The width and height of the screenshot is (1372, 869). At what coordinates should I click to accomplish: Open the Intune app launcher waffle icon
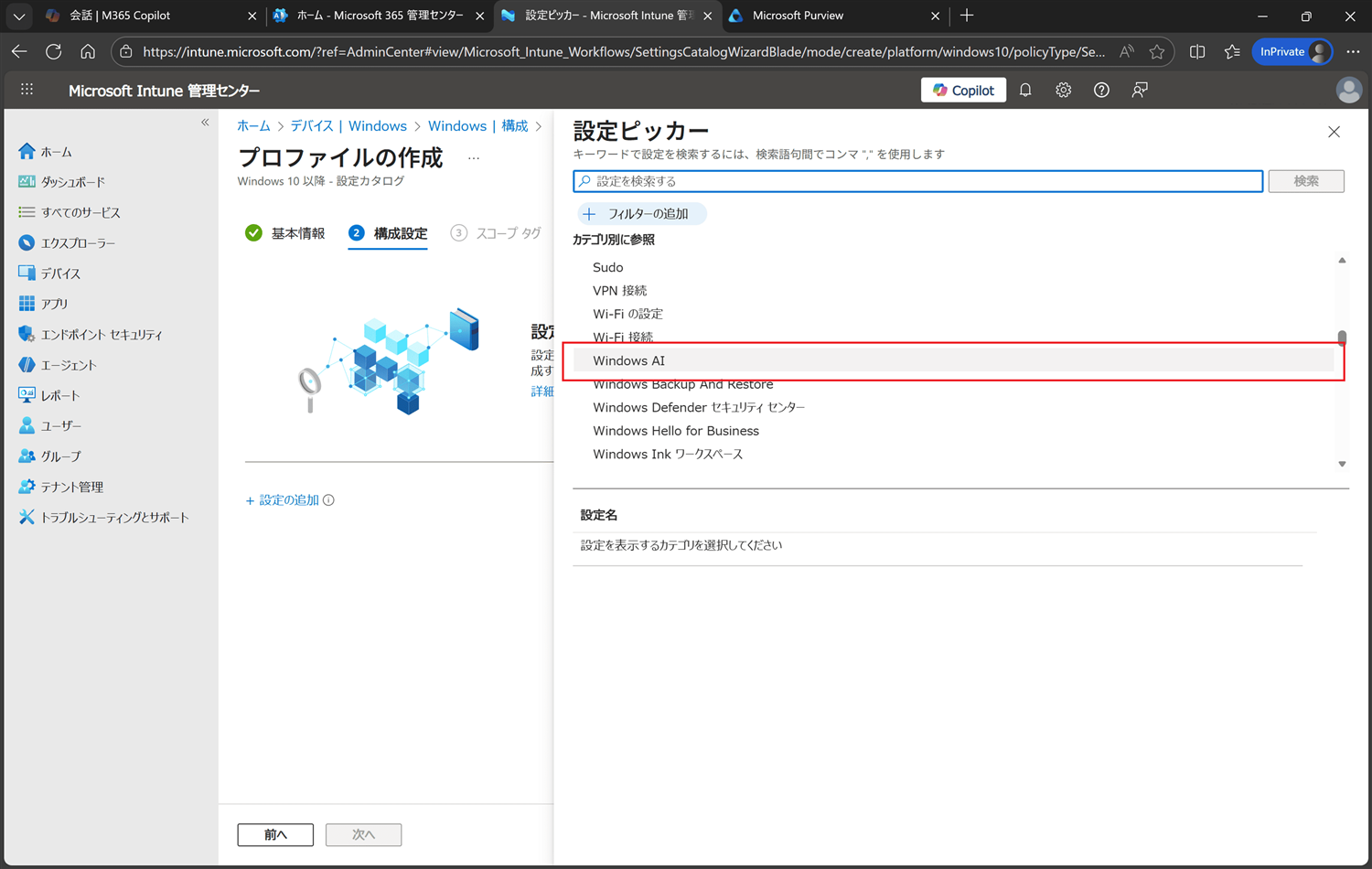27,90
